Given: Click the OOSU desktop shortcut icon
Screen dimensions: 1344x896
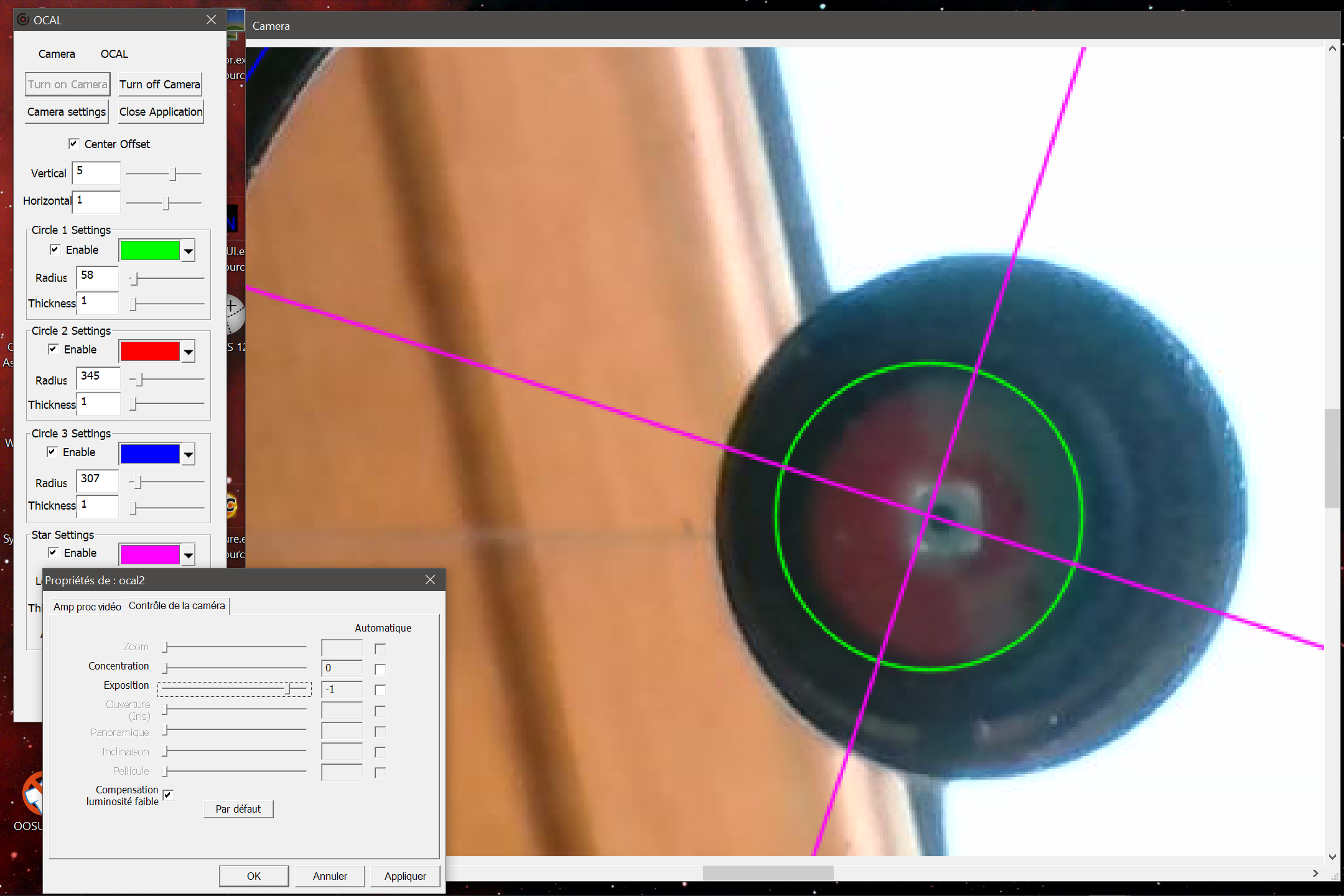Looking at the screenshot, I should click(32, 794).
